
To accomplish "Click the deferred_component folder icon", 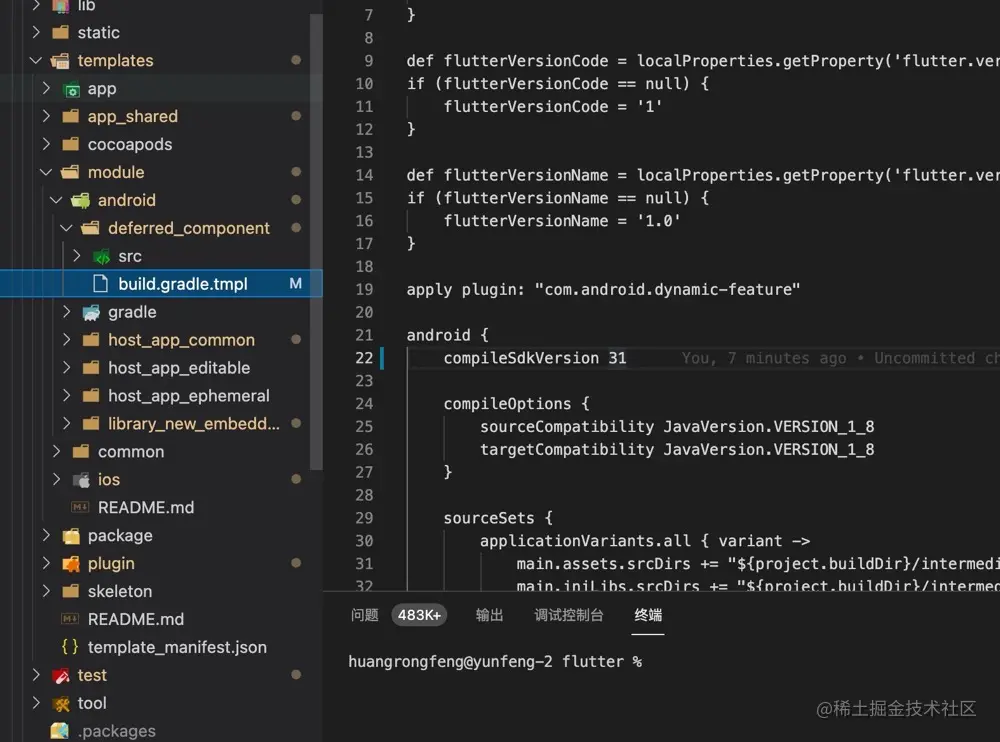I will [91, 228].
